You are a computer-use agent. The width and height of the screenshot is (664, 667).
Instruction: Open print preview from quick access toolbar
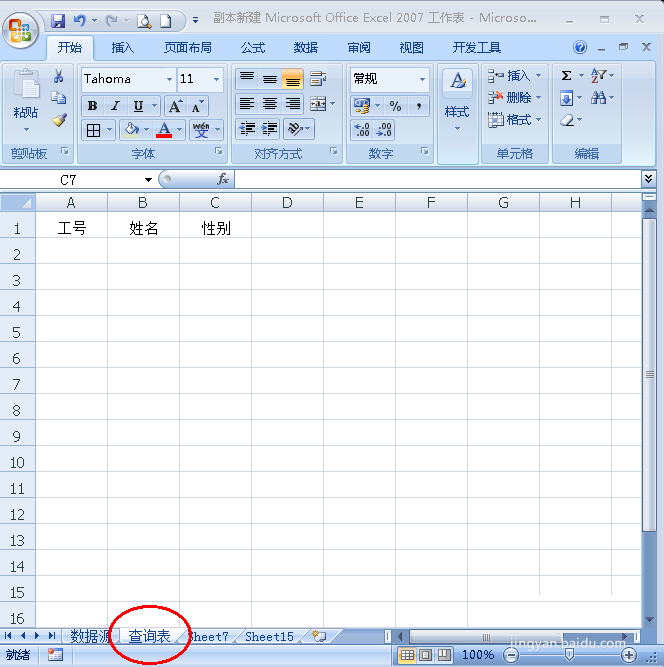pos(144,21)
